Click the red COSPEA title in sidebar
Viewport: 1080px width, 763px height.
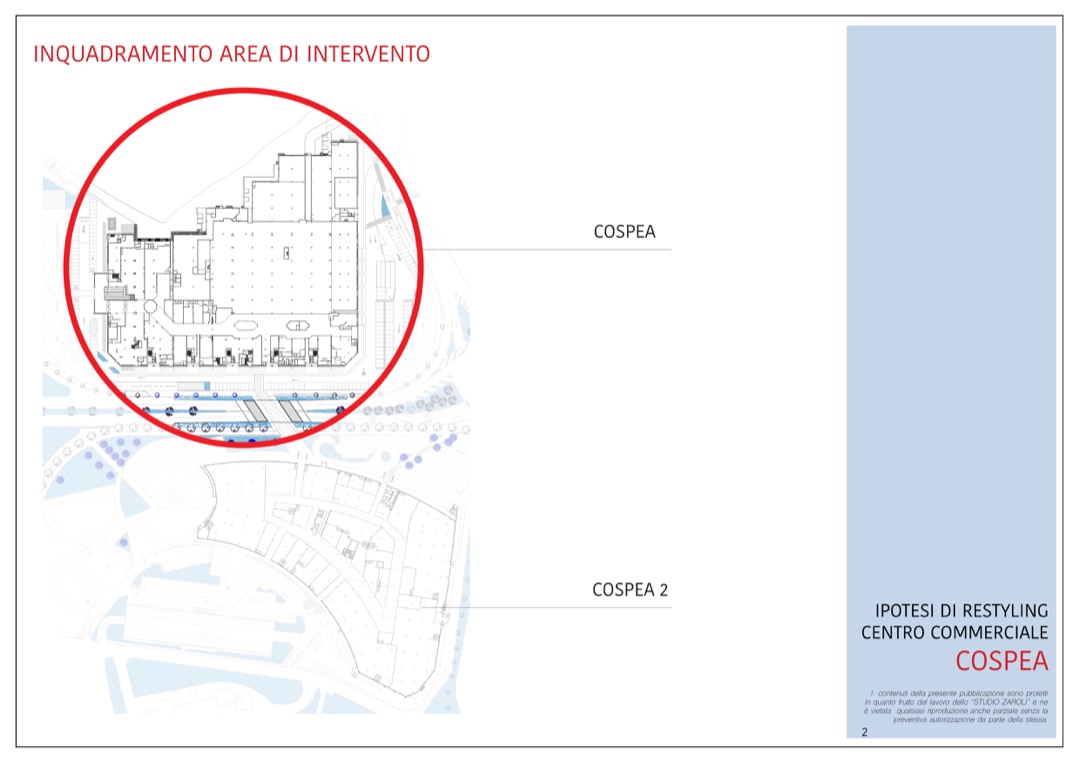click(1001, 661)
